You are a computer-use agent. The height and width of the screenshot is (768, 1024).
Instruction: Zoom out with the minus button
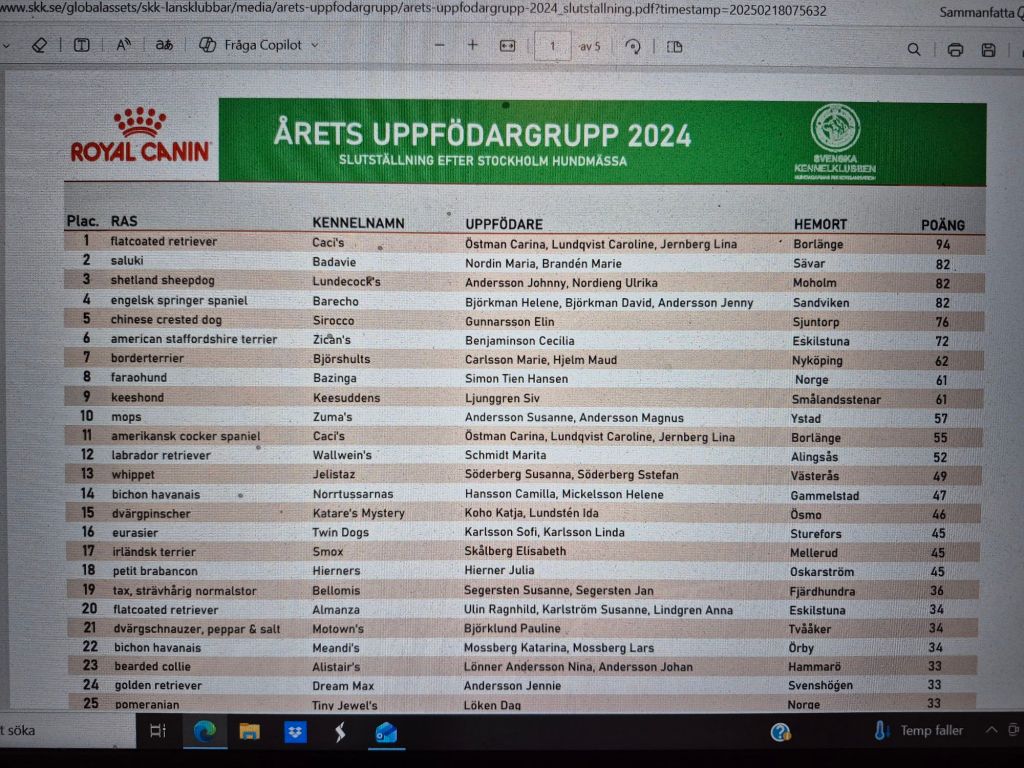tap(439, 46)
